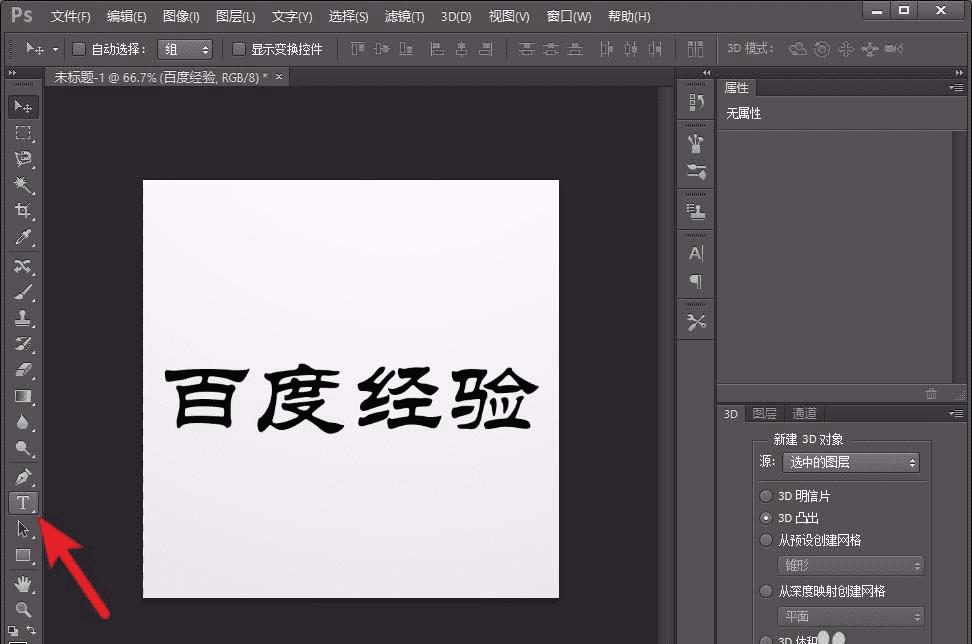Open the 图层(L) menu

[236, 17]
